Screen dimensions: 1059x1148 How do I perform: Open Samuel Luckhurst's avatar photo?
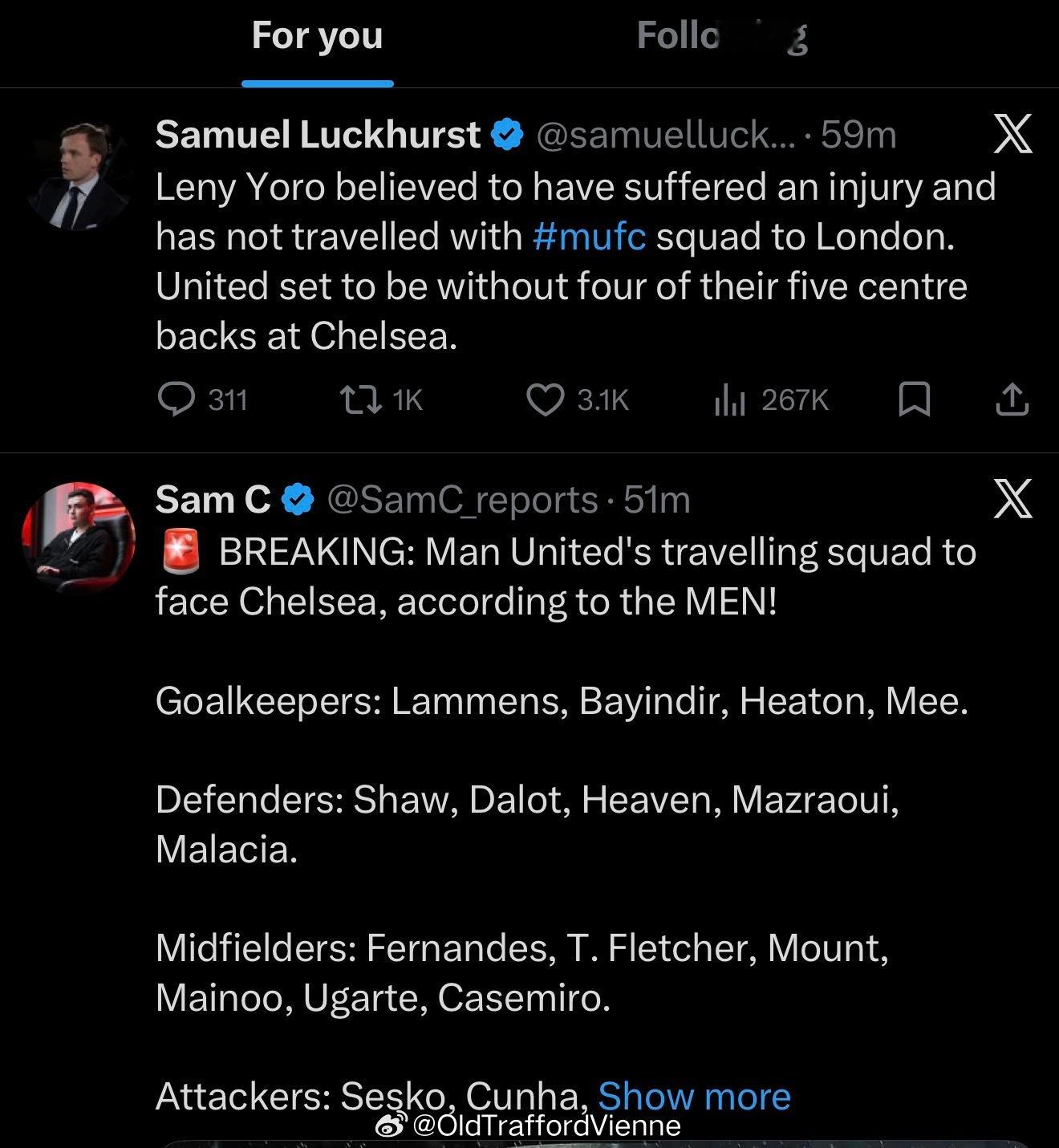tap(77, 176)
